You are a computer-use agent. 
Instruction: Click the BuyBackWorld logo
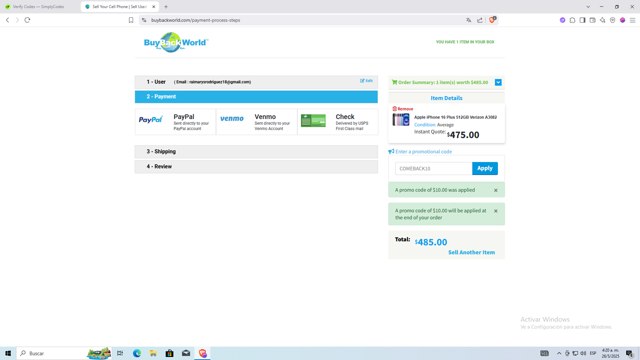pos(176,42)
